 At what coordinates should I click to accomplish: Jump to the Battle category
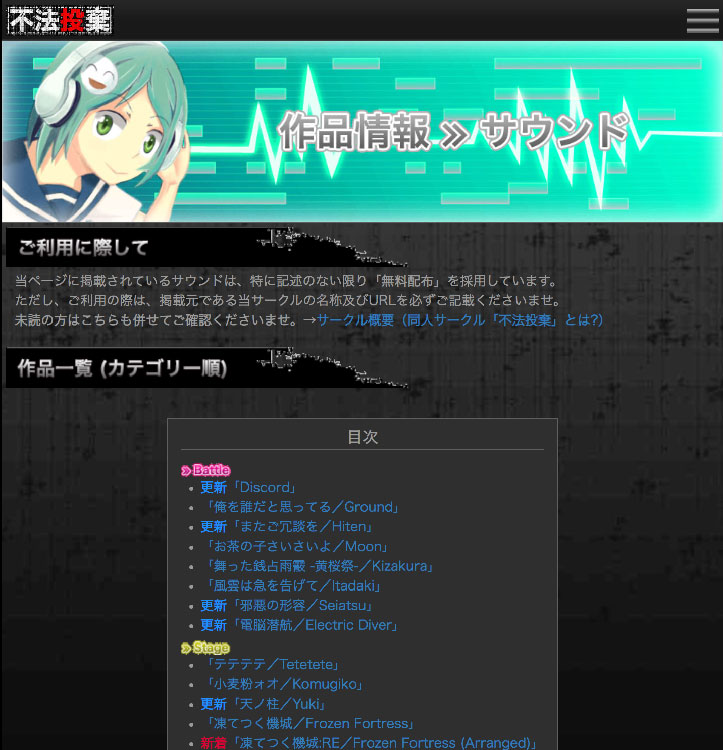pyautogui.click(x=206, y=470)
